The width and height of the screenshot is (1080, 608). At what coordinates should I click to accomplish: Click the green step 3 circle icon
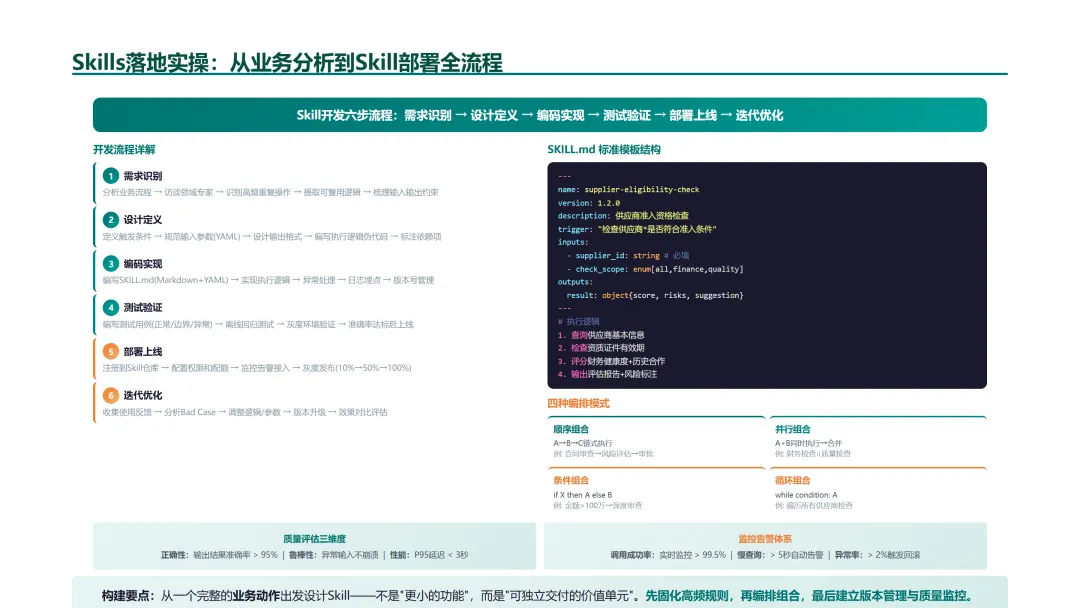(x=110, y=264)
